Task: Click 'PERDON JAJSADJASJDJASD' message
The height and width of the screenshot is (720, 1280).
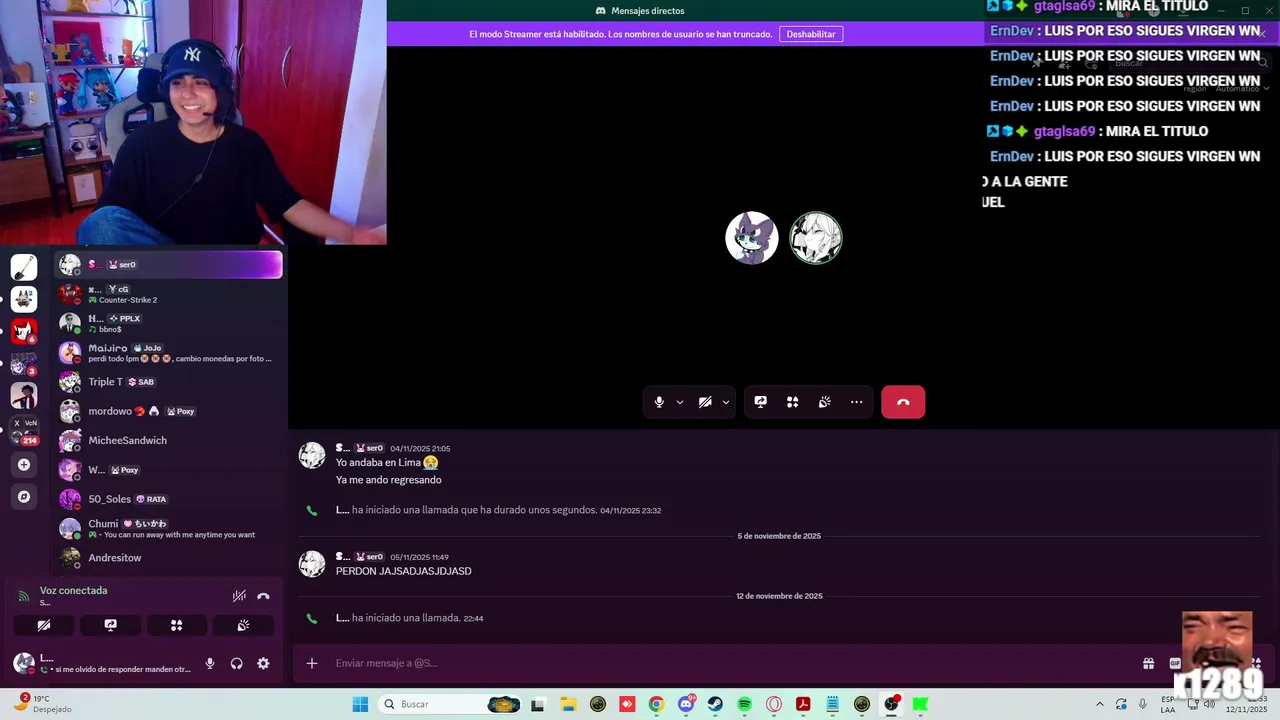Action: (403, 571)
